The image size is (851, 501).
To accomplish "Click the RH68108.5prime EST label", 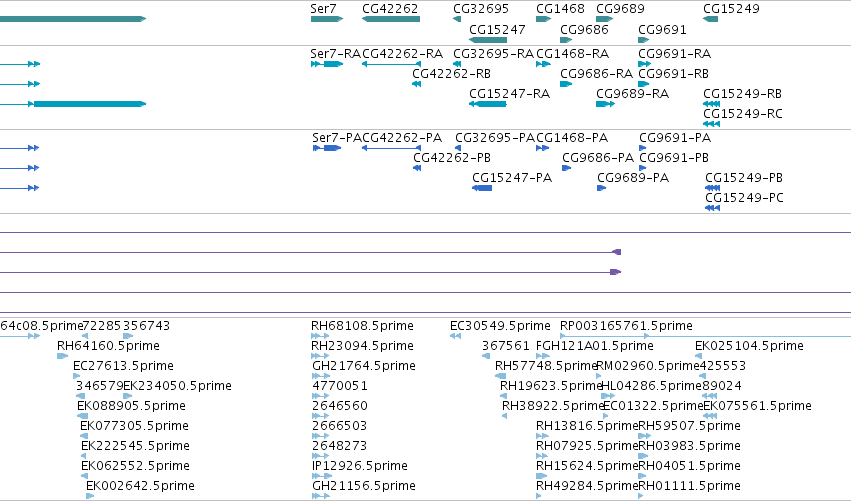I will 362,326.
